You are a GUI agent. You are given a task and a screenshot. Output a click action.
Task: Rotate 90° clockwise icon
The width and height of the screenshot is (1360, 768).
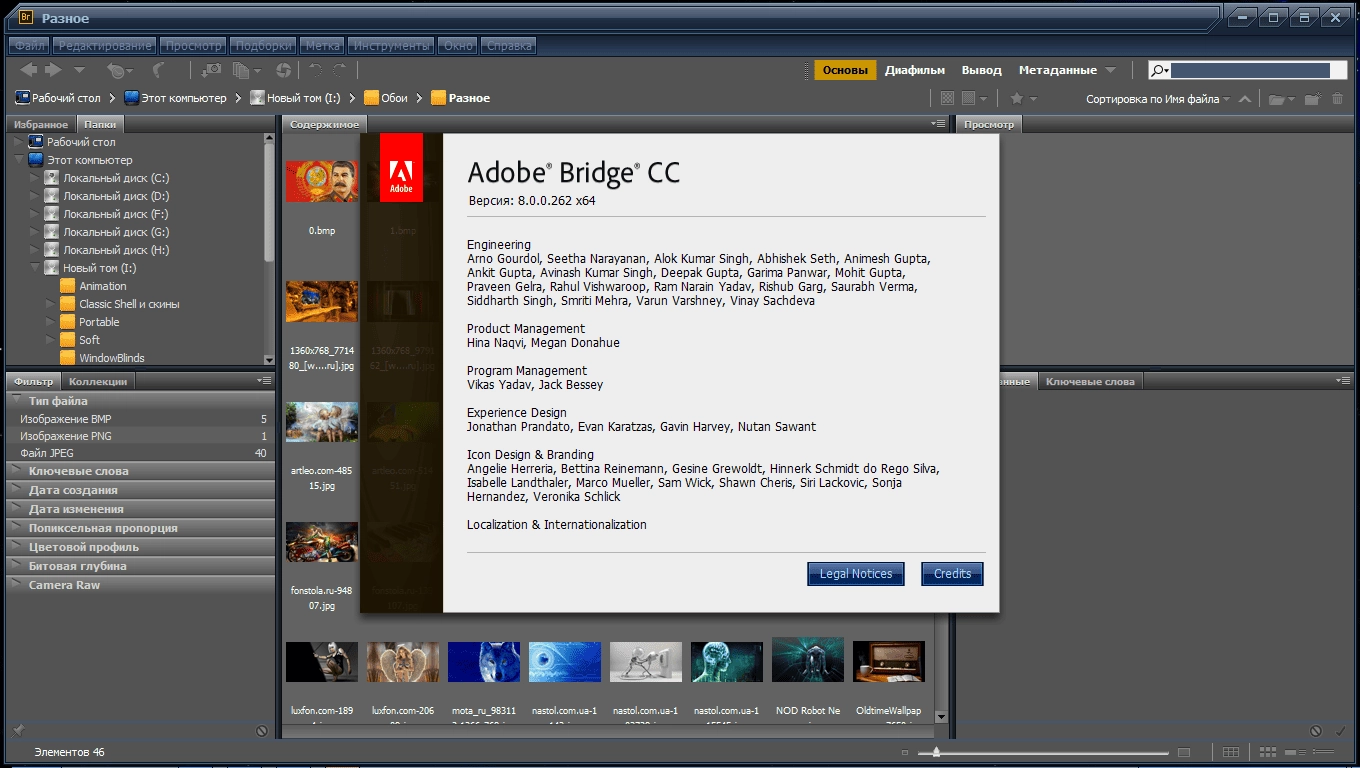[340, 70]
